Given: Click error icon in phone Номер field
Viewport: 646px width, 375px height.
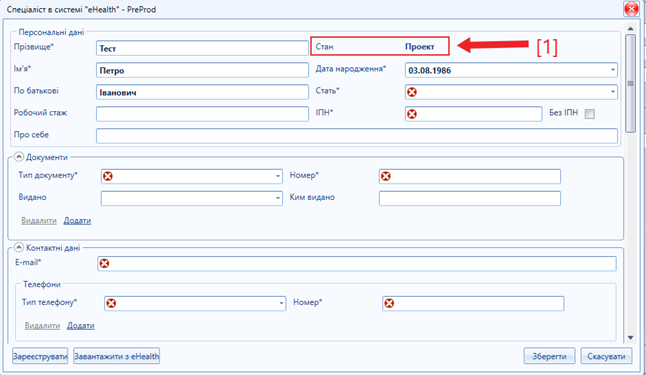Looking at the screenshot, I should (389, 304).
